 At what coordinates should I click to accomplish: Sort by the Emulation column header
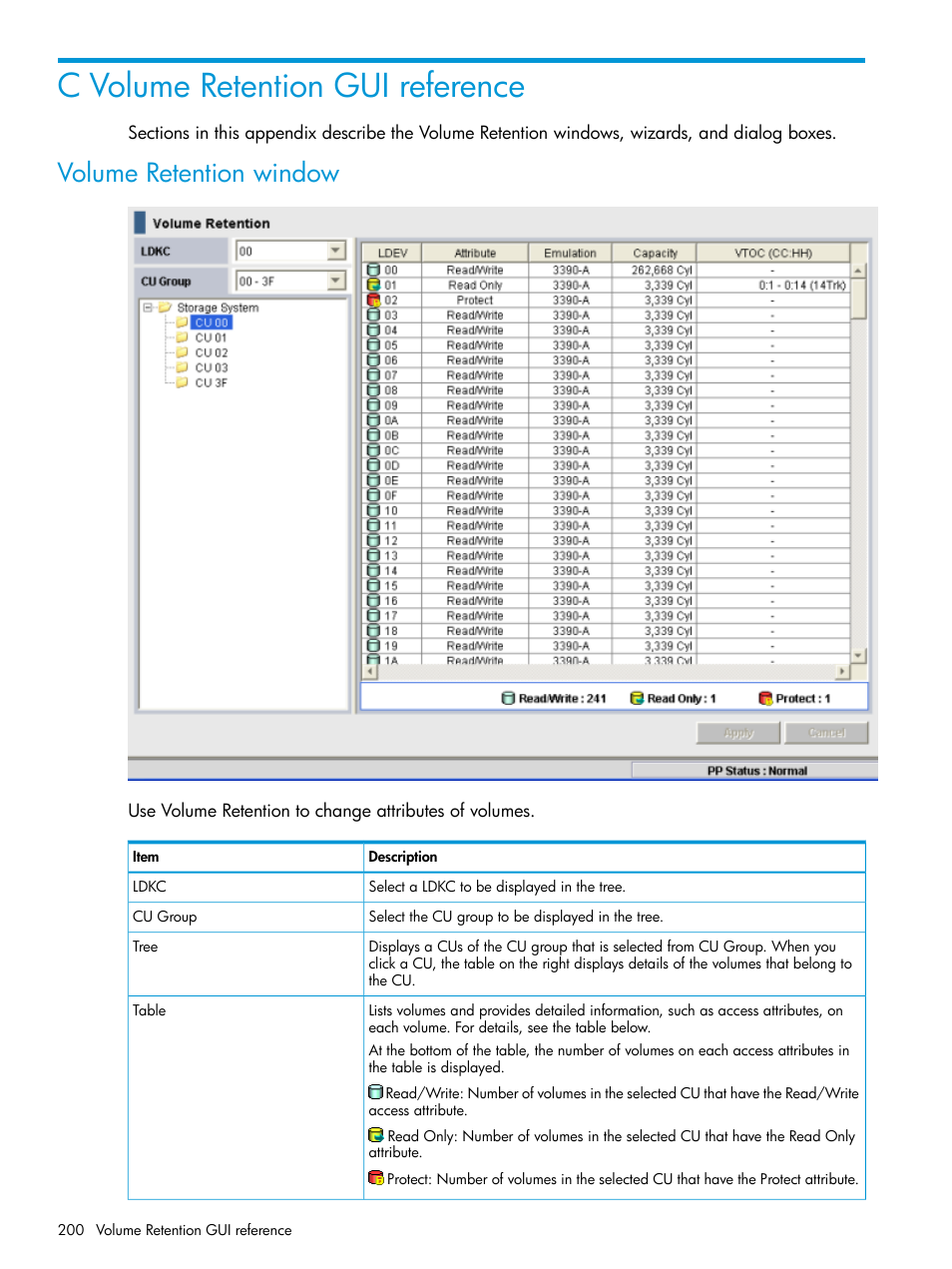point(570,253)
